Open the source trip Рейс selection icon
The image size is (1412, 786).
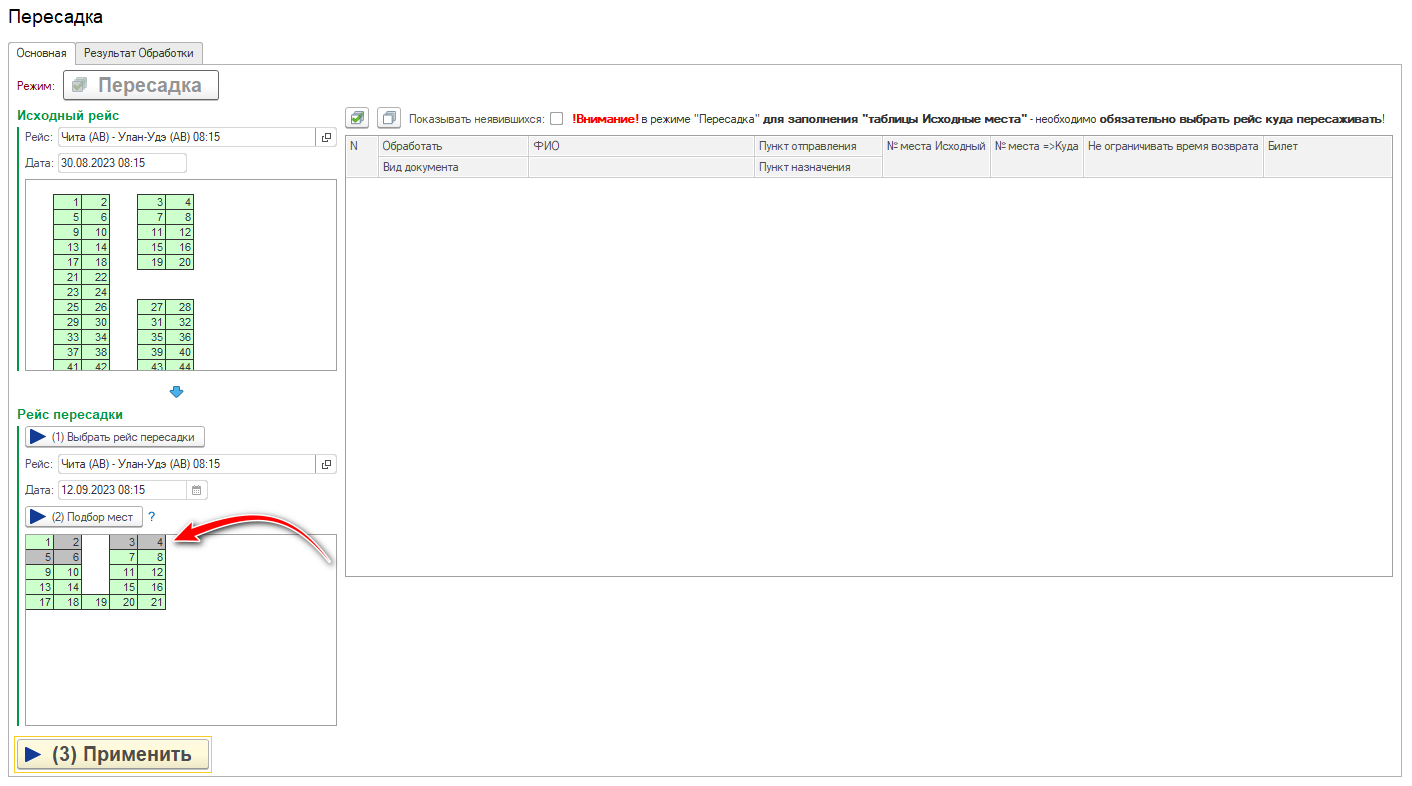tap(326, 137)
